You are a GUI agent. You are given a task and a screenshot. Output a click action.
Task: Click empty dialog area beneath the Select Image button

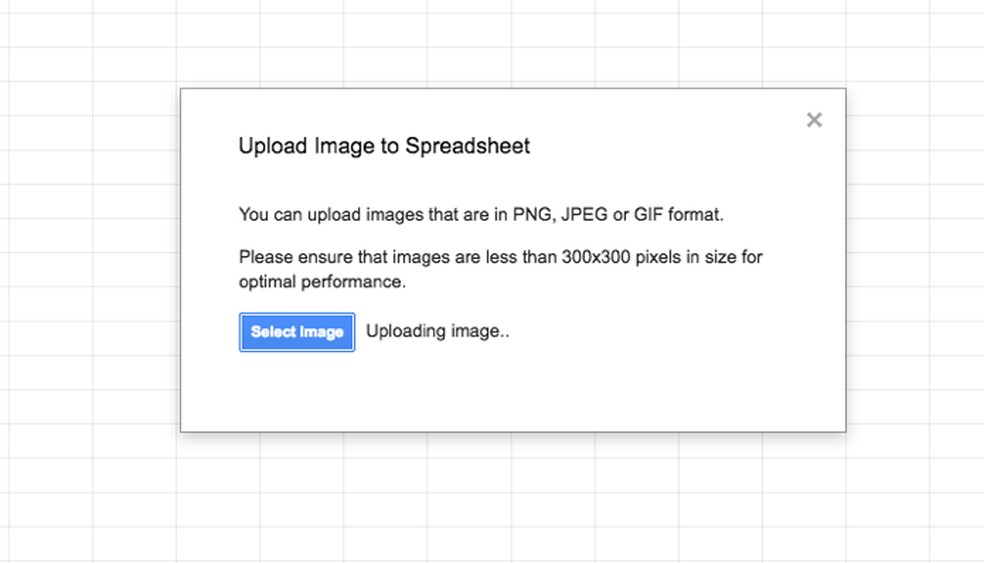tap(297, 392)
